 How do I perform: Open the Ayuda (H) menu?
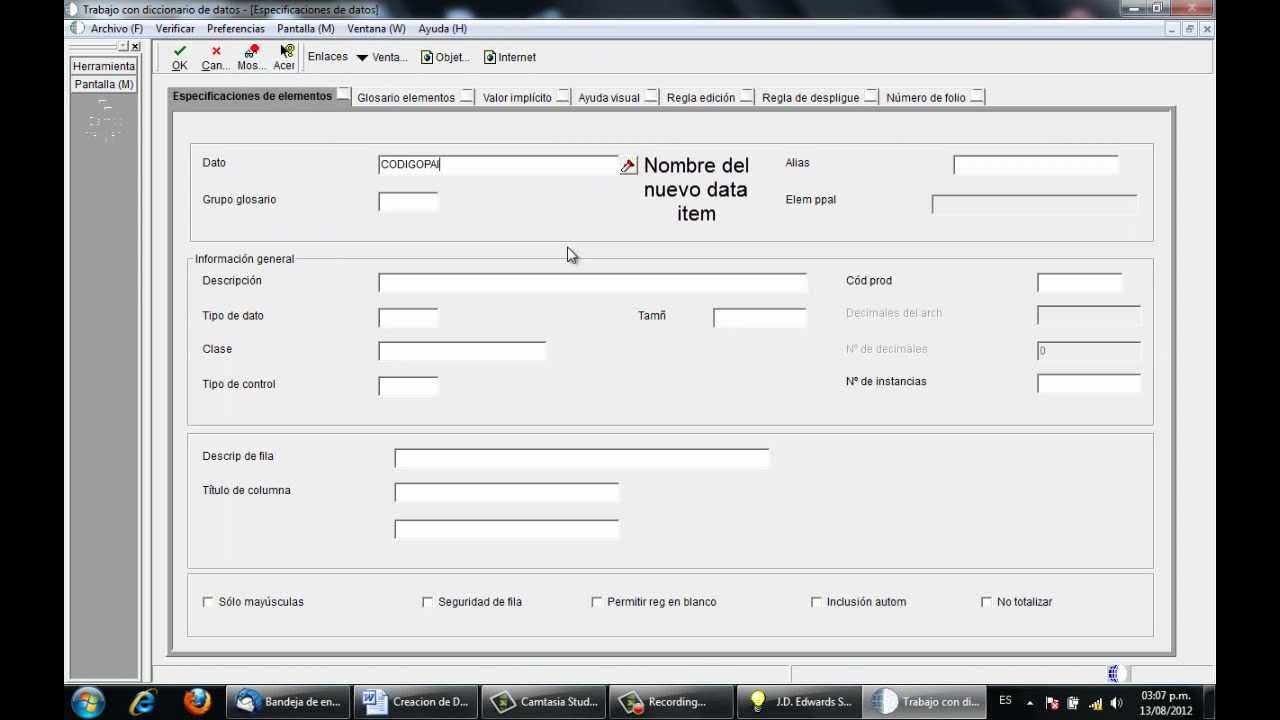tap(443, 29)
